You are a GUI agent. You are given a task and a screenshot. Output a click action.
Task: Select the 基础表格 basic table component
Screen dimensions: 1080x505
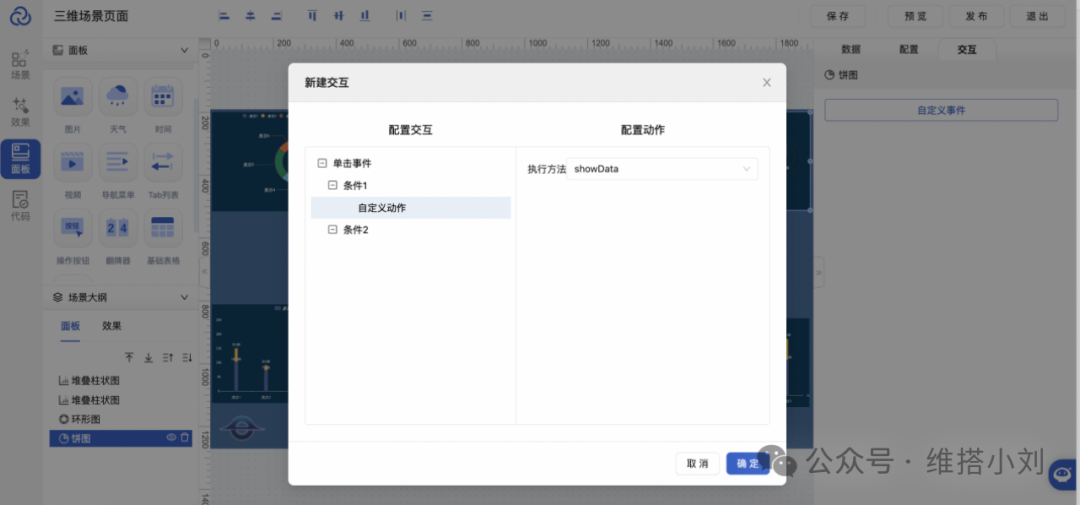(x=163, y=228)
